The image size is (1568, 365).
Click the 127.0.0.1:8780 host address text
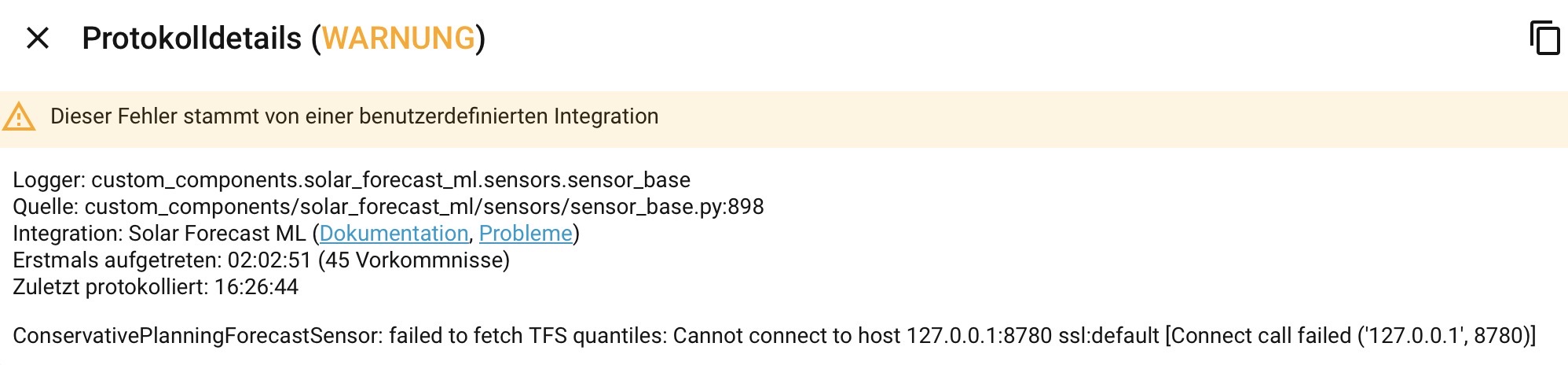pos(979,336)
